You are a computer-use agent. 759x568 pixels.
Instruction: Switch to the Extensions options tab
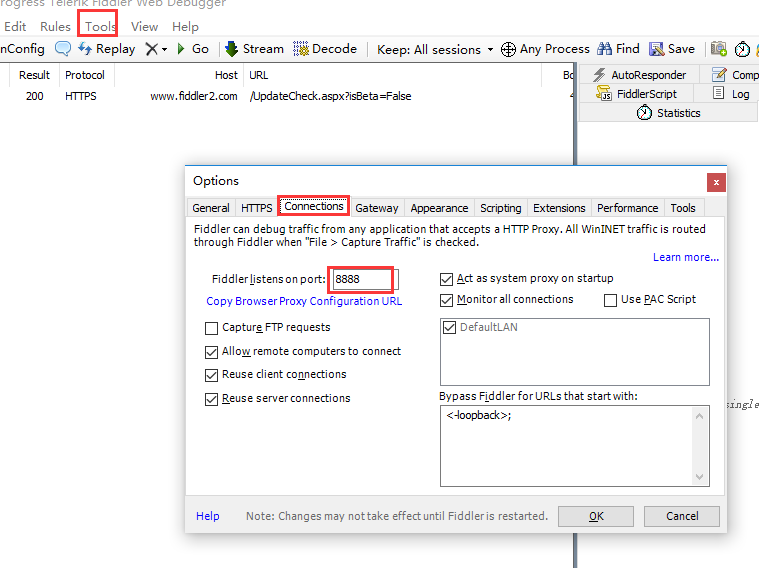(x=559, y=208)
